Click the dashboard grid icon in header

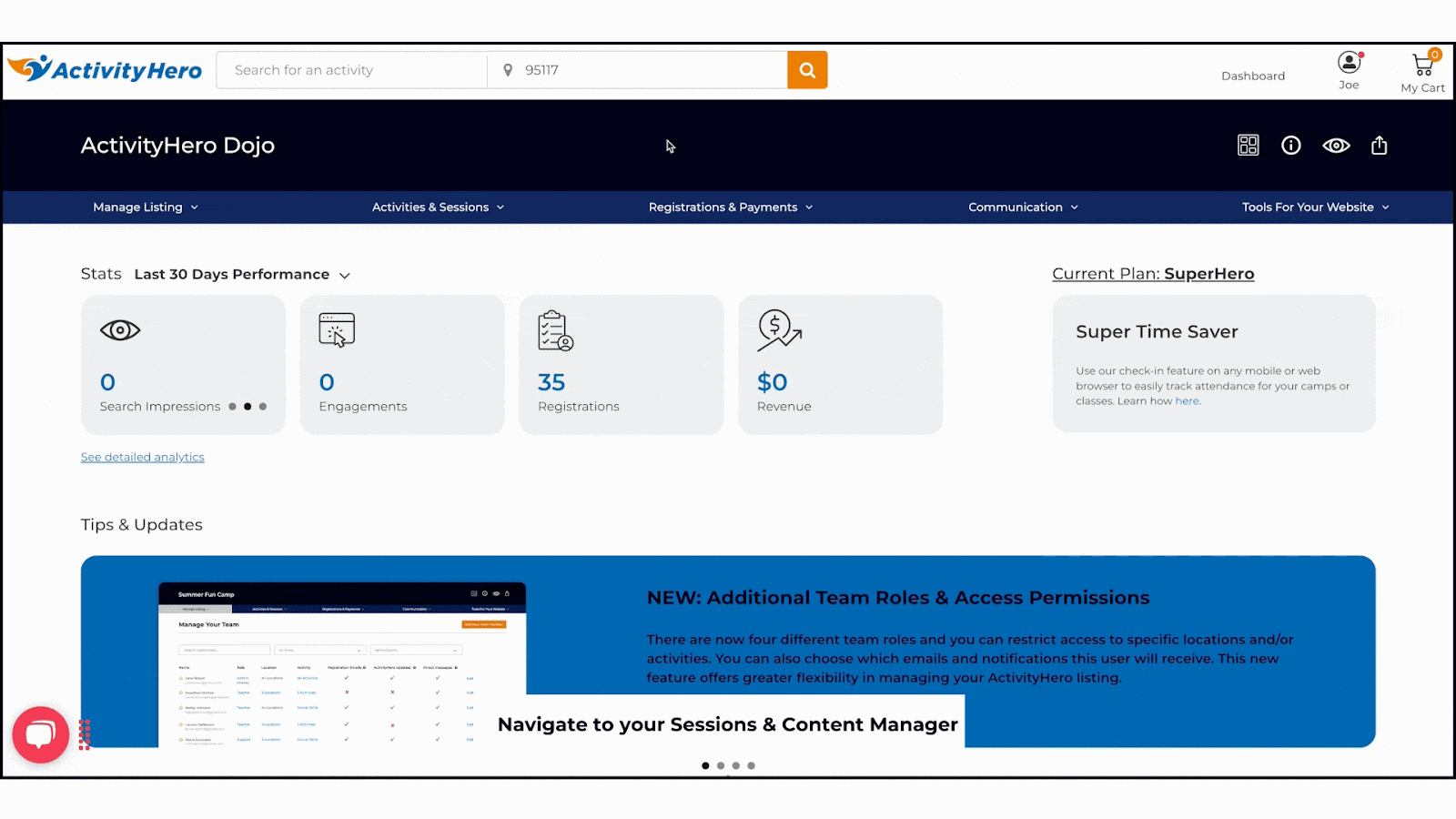1248,146
